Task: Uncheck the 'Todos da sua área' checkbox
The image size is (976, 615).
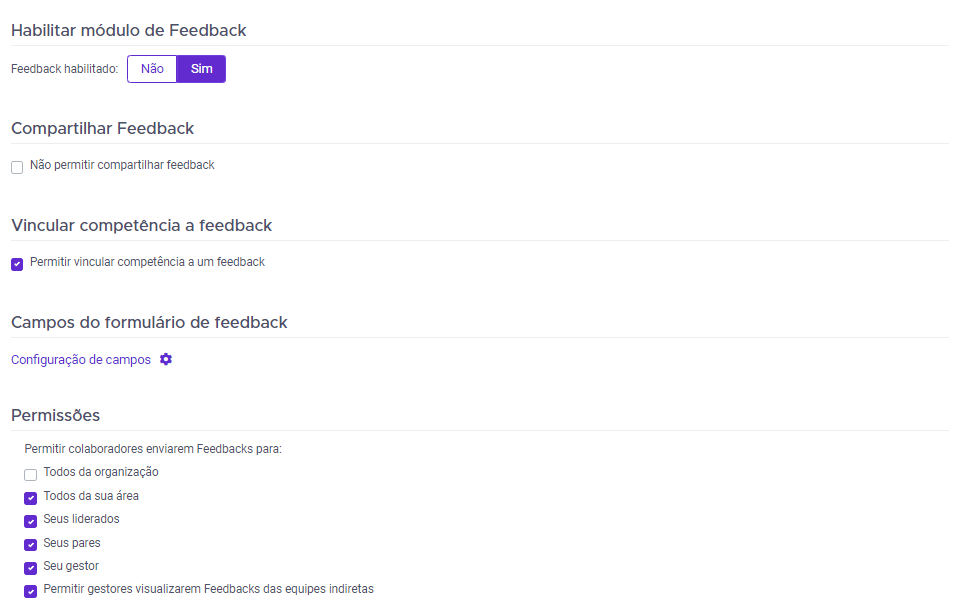Action: click(31, 498)
